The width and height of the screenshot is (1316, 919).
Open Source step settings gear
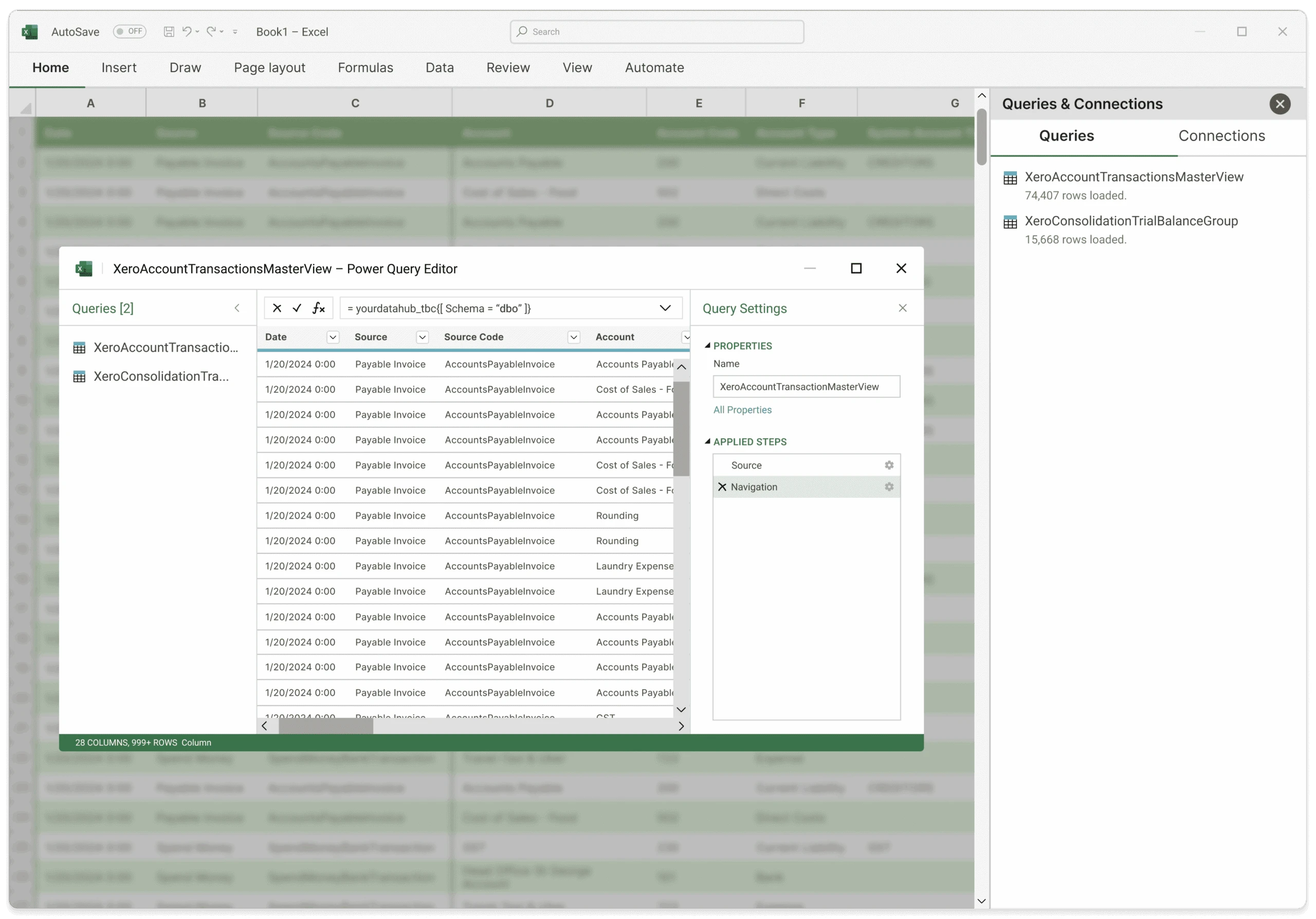pos(888,465)
